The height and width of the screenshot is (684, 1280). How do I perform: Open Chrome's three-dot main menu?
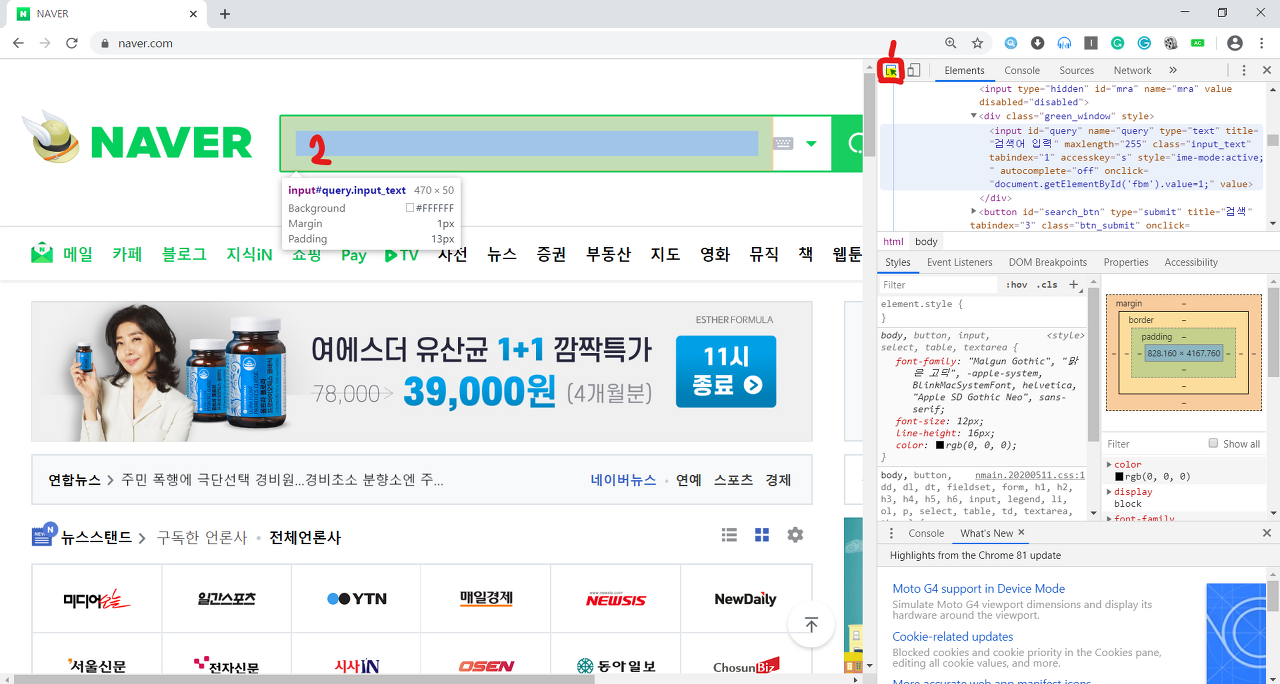click(x=1262, y=43)
